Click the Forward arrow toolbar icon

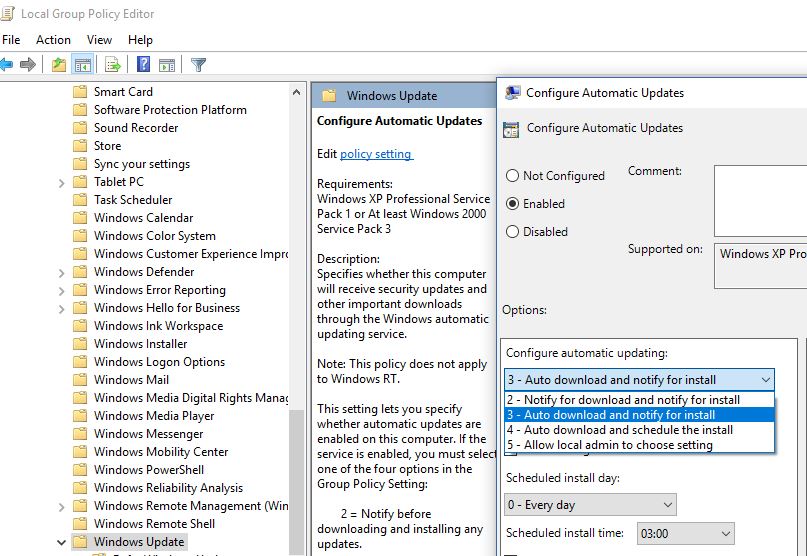[28, 65]
